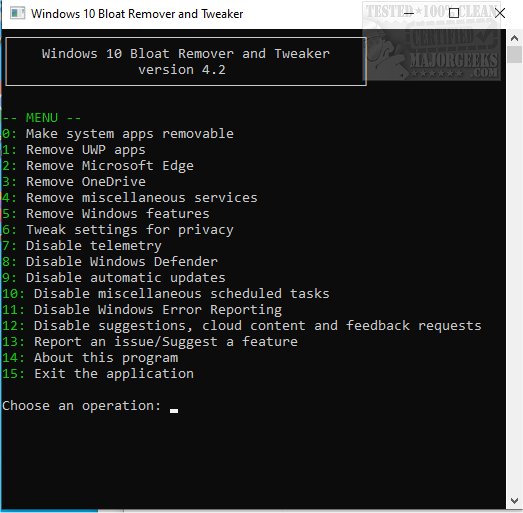The image size is (523, 513).
Task: Click the scrollbar up arrow
Action: pos(514,38)
